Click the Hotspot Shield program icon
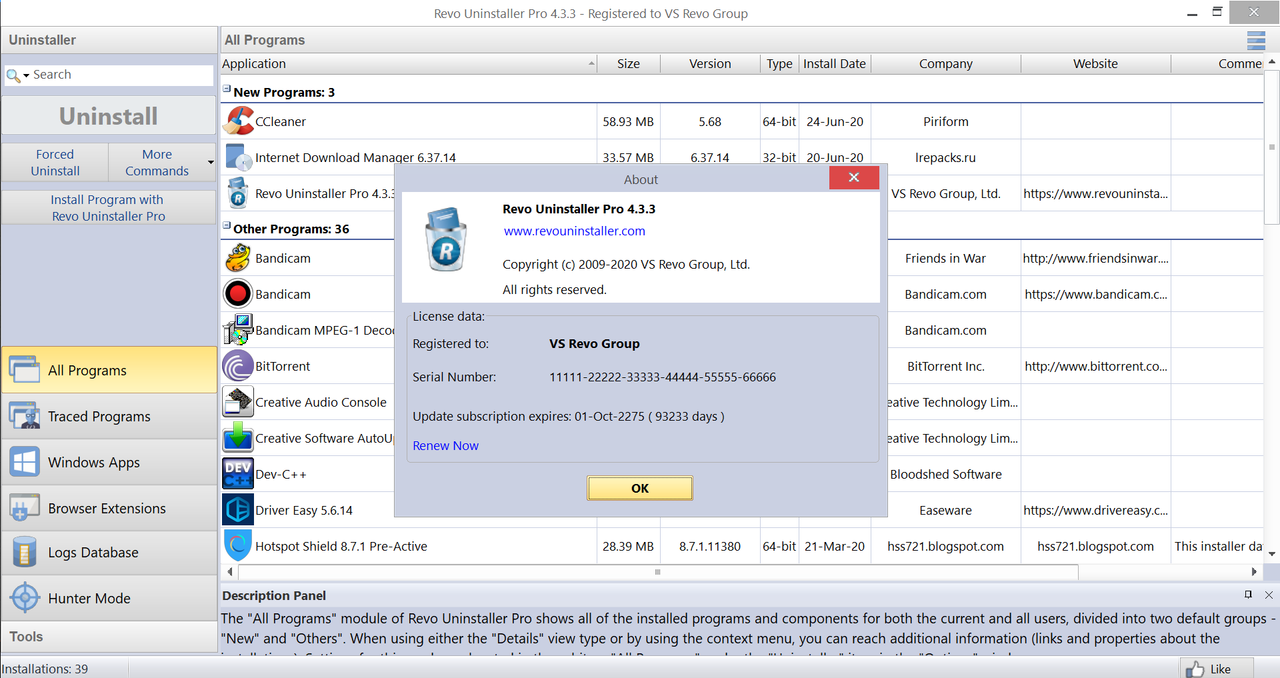 (238, 546)
